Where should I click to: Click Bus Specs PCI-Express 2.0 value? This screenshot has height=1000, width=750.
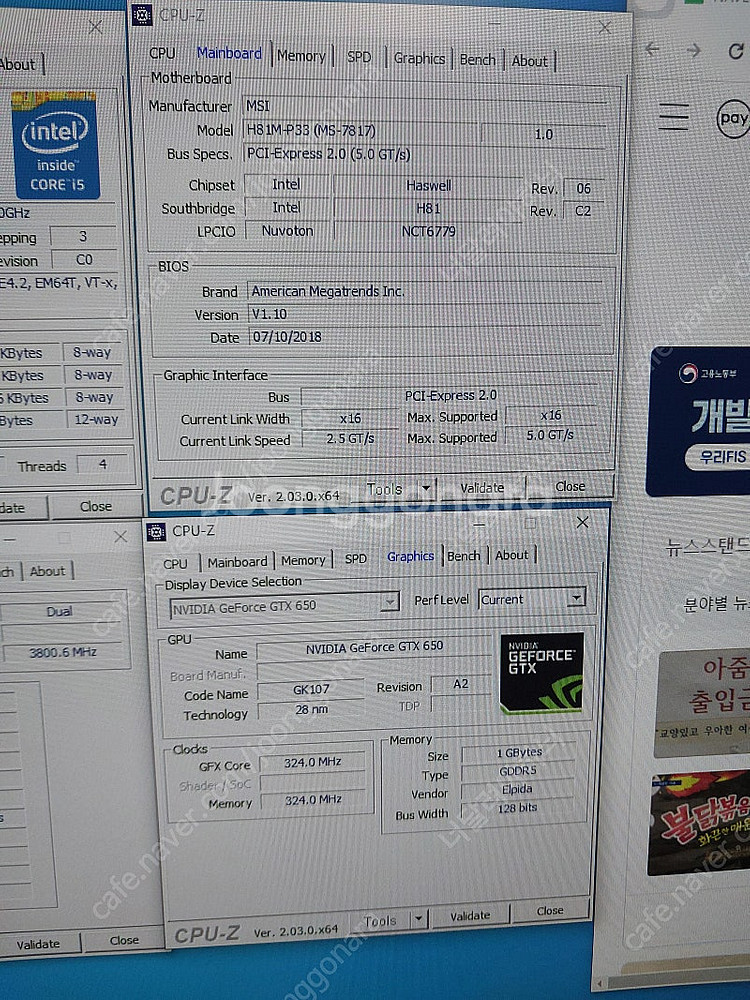pos(423,155)
